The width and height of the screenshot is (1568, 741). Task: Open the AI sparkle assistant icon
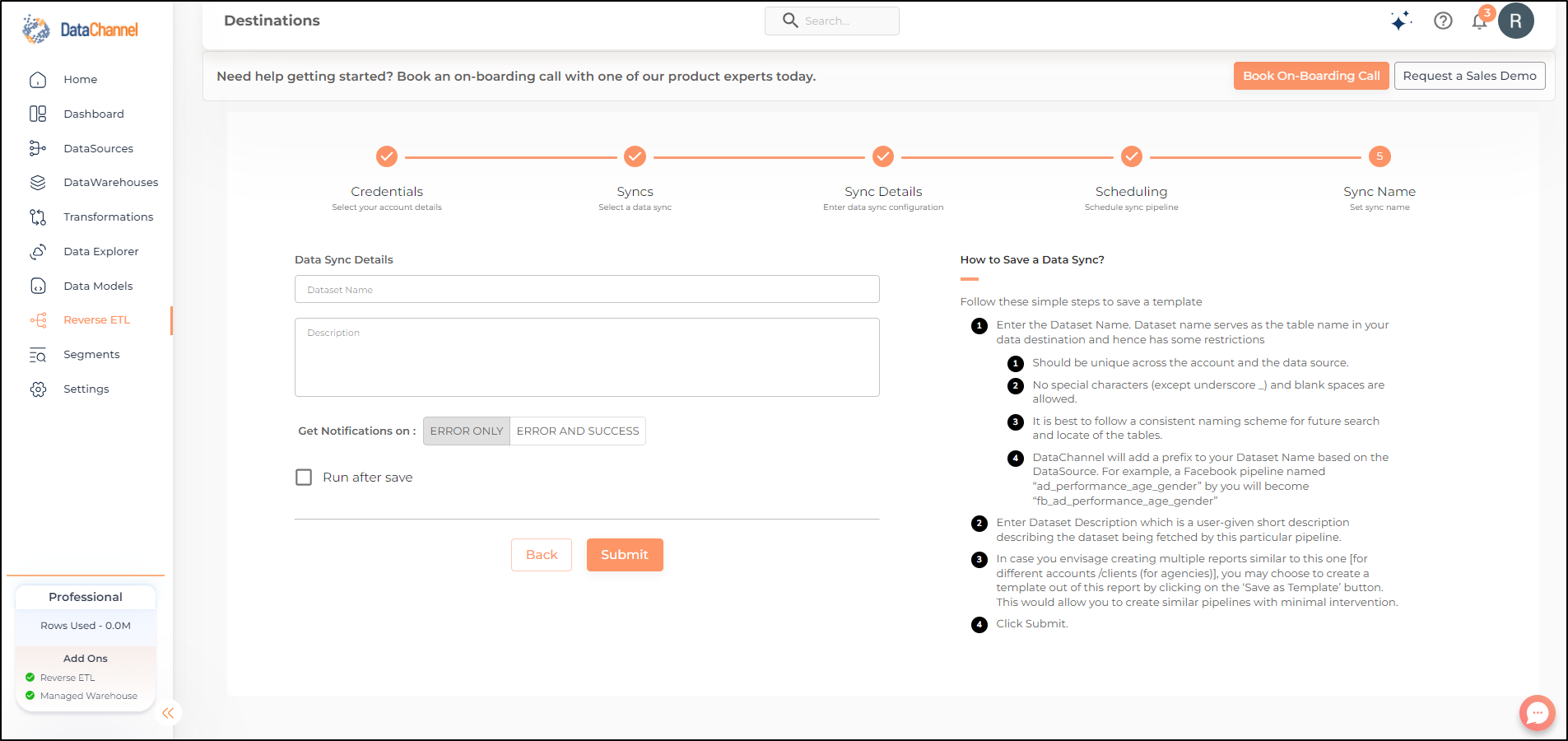1401,21
